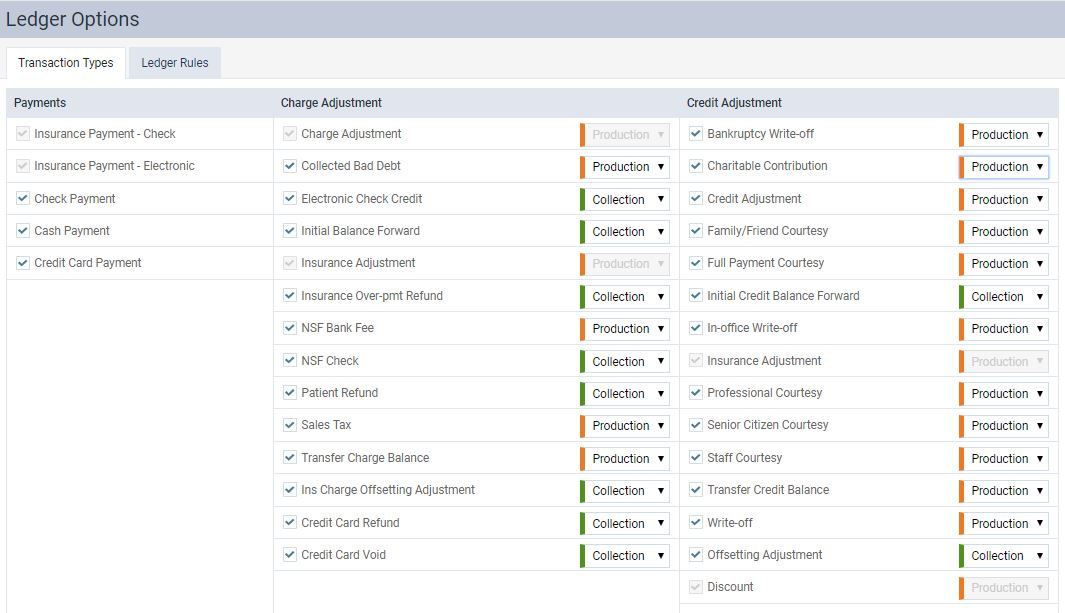This screenshot has height=613, width=1065.
Task: Open the Collected Bad Debt type dropdown
Action: tap(627, 167)
